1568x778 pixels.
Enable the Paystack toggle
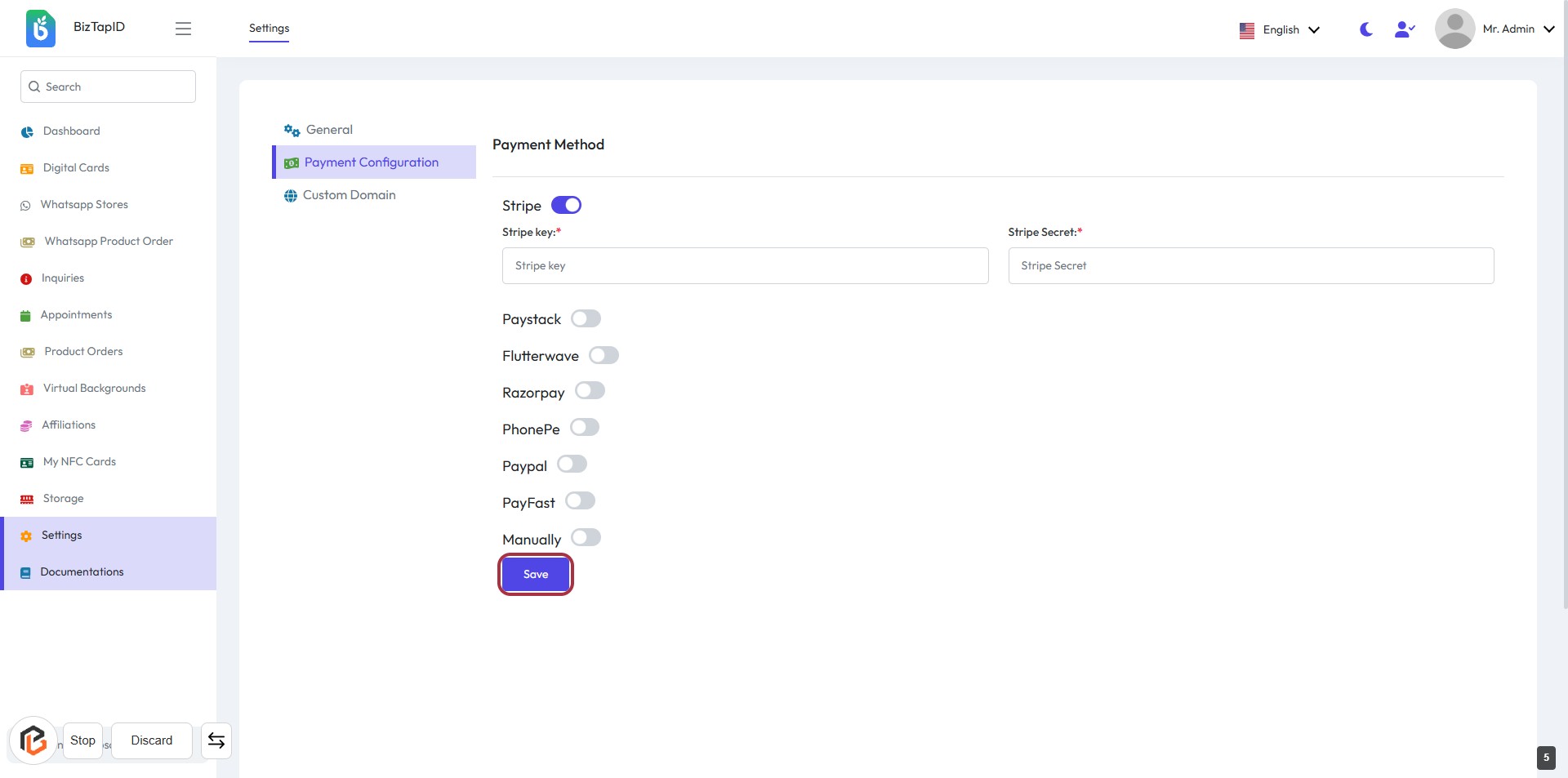(x=586, y=318)
